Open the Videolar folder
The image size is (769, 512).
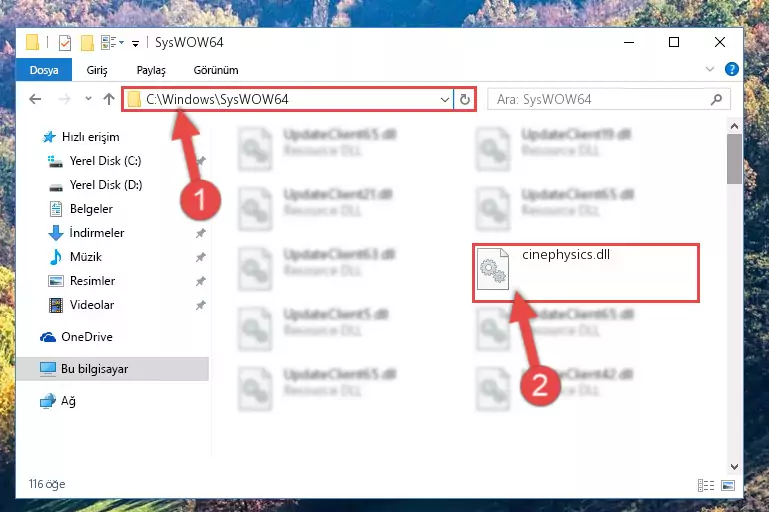click(81, 305)
